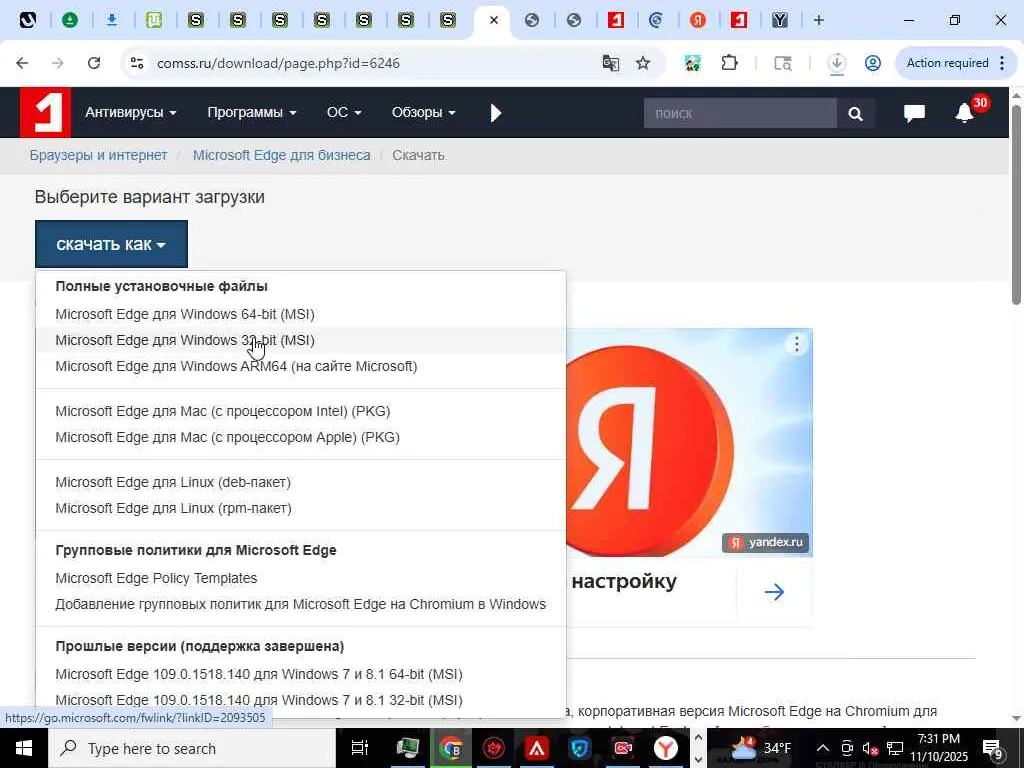Select Microsoft Edge для Windows 64-bit (MSI)
Screen dimensions: 1024x768
pos(185,314)
